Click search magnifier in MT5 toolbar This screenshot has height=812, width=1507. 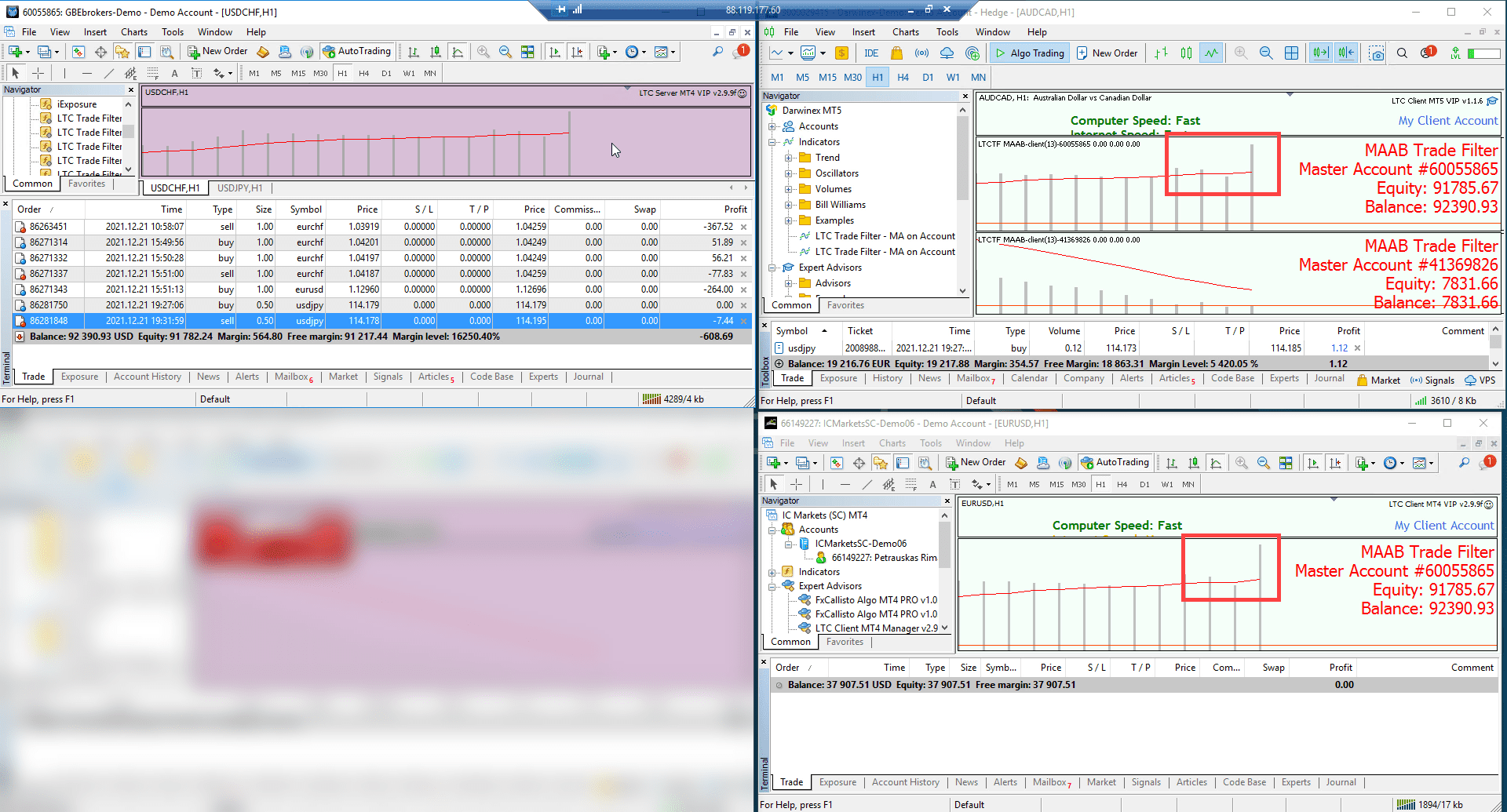tap(1402, 53)
